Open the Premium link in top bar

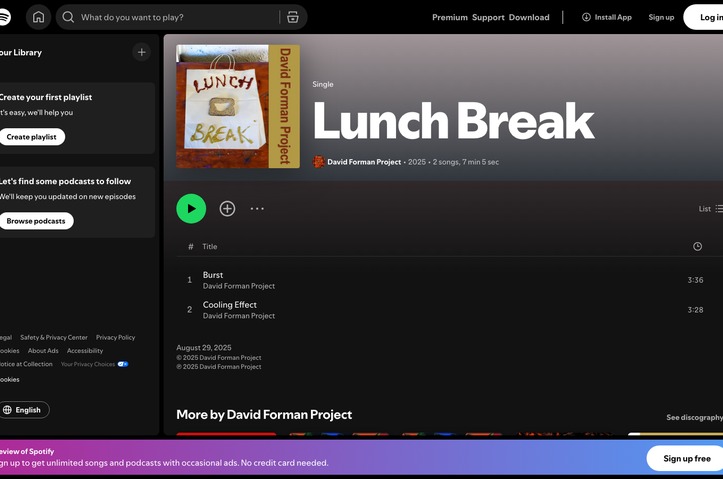pyautogui.click(x=450, y=18)
